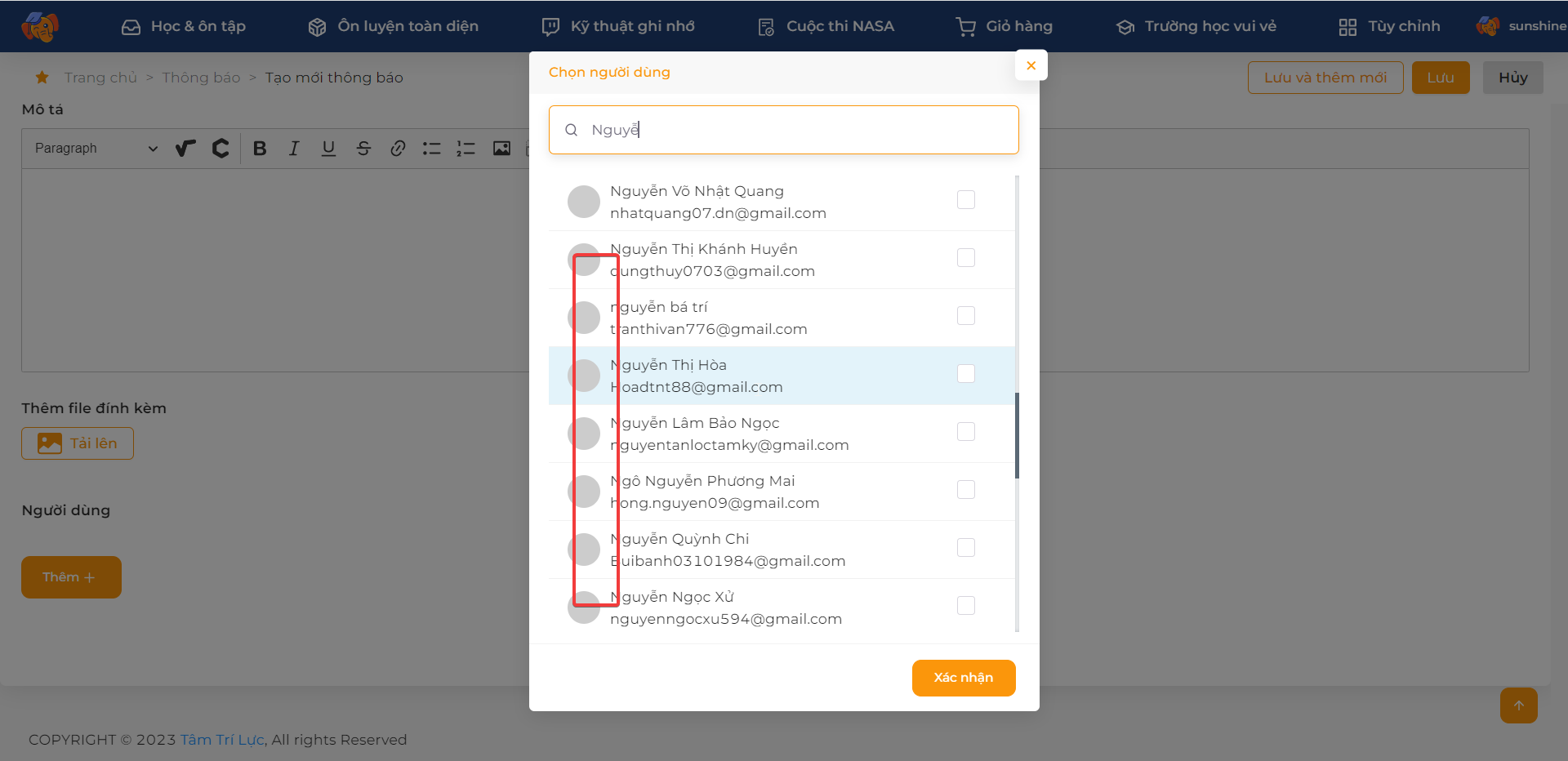This screenshot has width=1568, height=761.
Task: Click the NASA contest clipboard icon
Action: 766,27
